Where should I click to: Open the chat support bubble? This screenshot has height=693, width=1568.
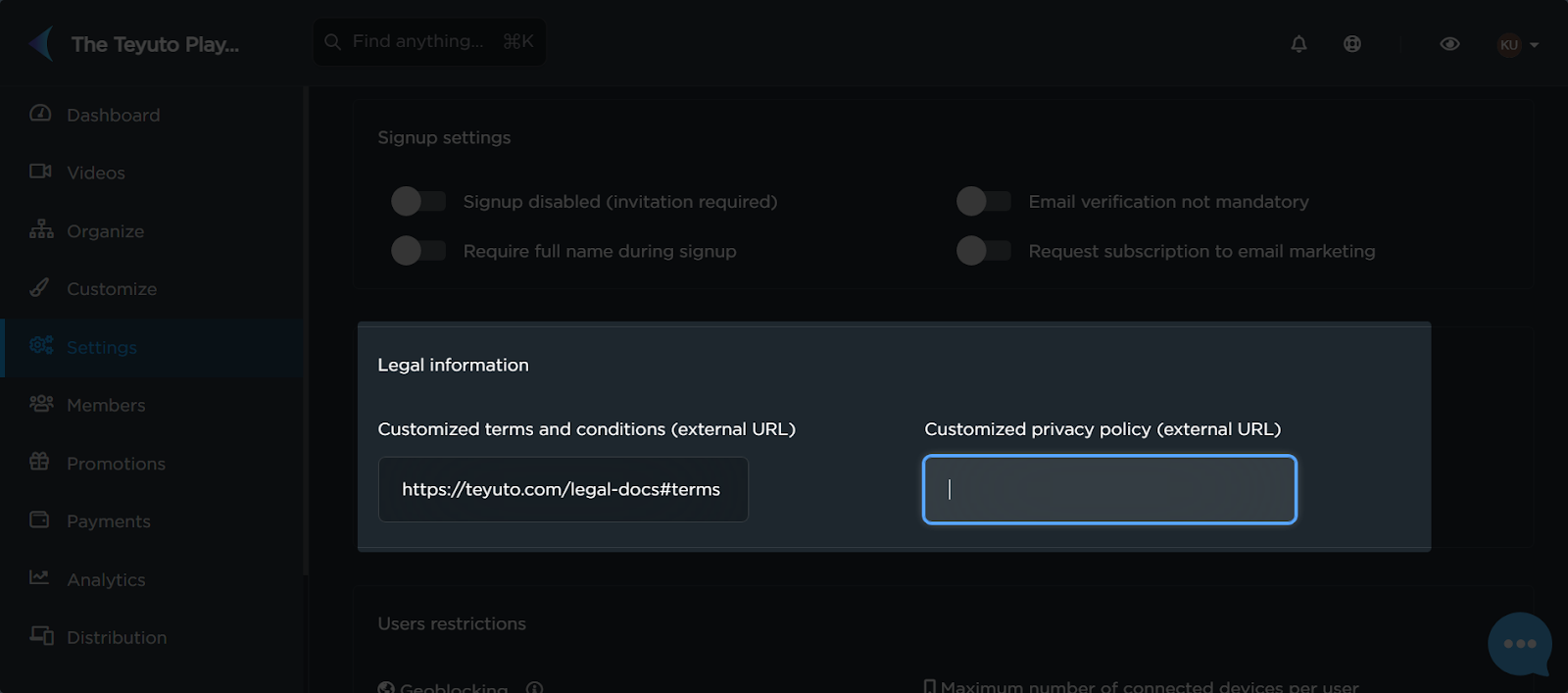[1519, 644]
